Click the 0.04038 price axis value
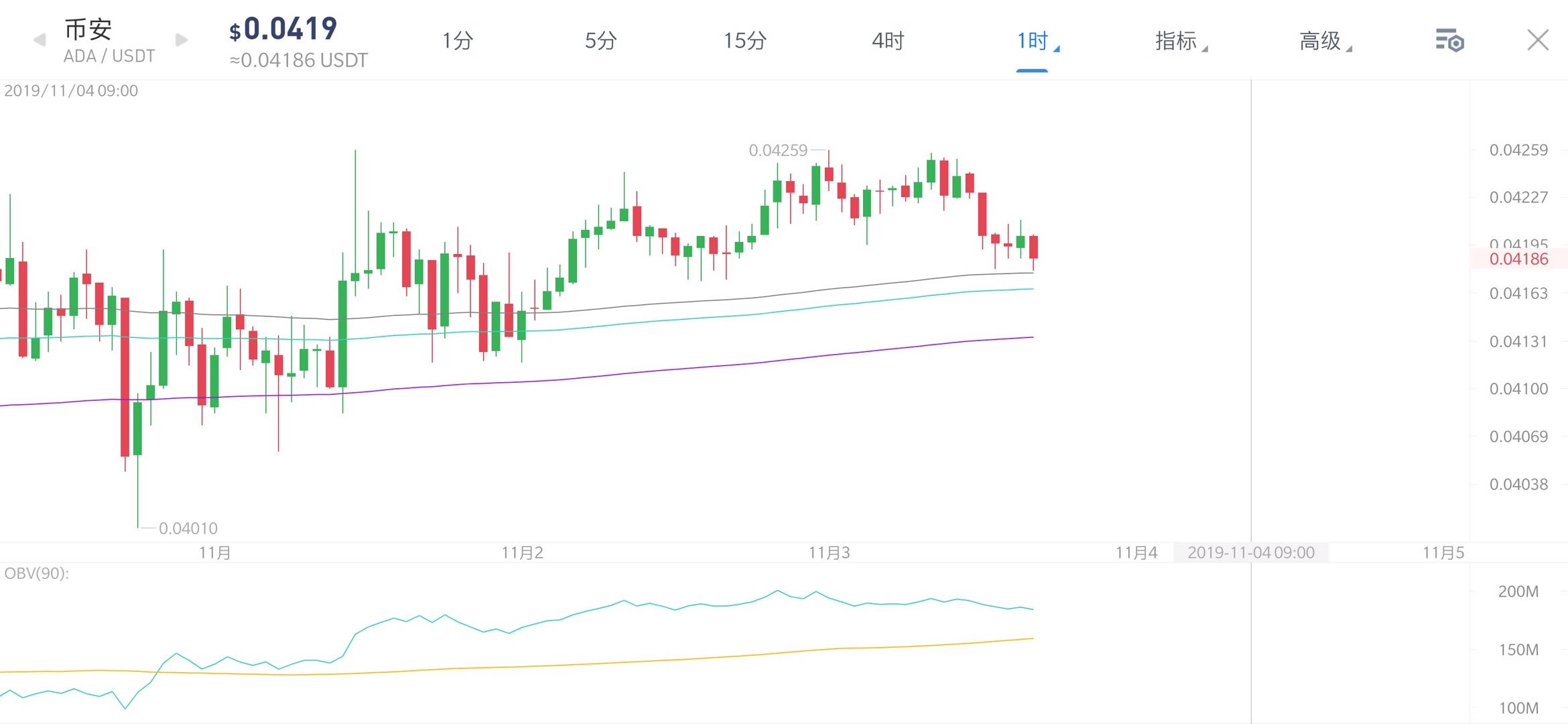This screenshot has height=724, width=1568. click(x=1518, y=484)
